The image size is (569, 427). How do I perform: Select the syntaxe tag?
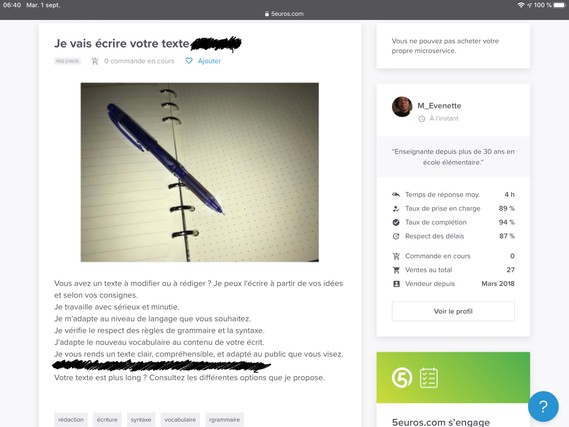click(x=141, y=420)
